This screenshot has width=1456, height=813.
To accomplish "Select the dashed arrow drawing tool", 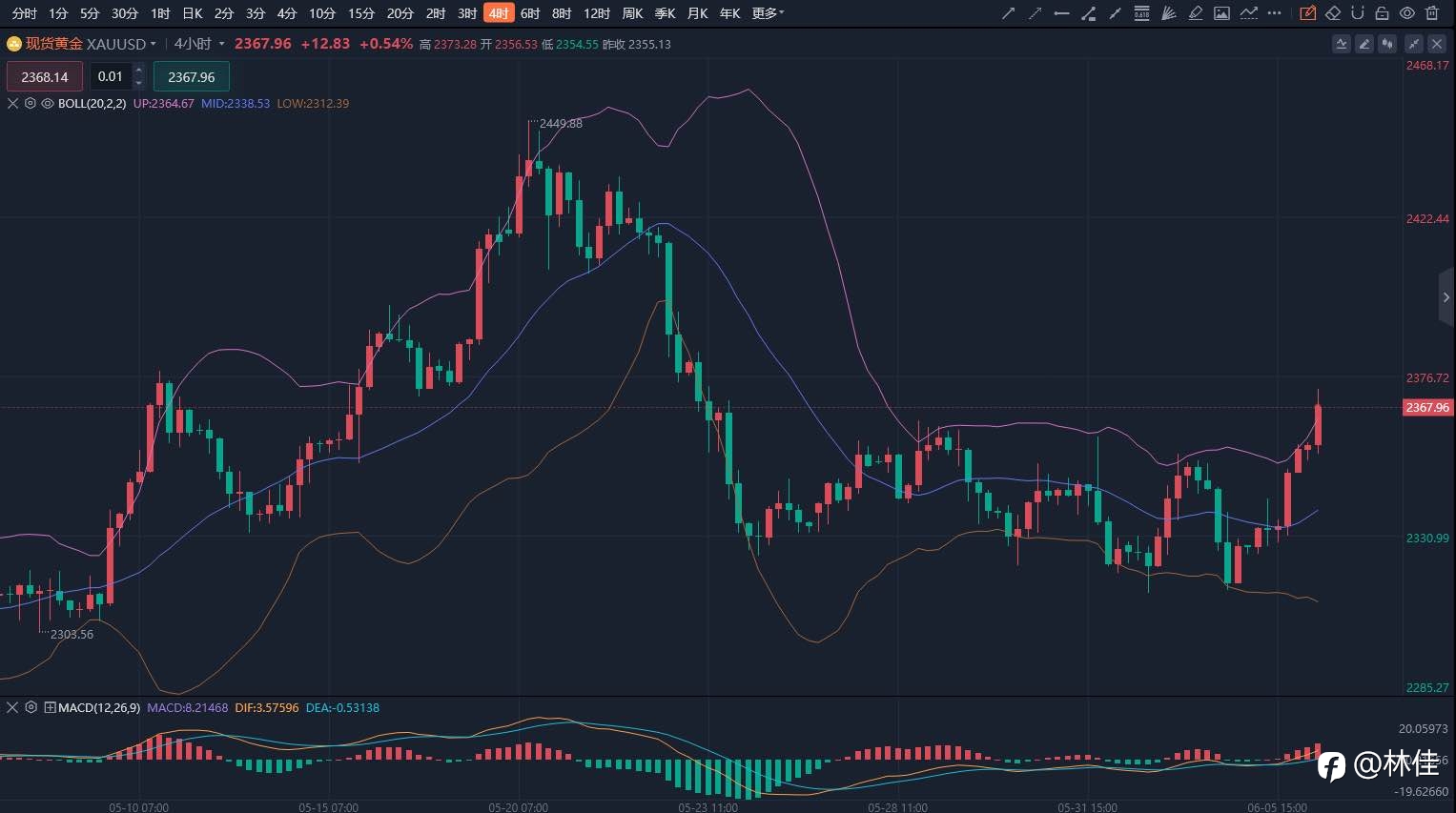I will 1035,13.
